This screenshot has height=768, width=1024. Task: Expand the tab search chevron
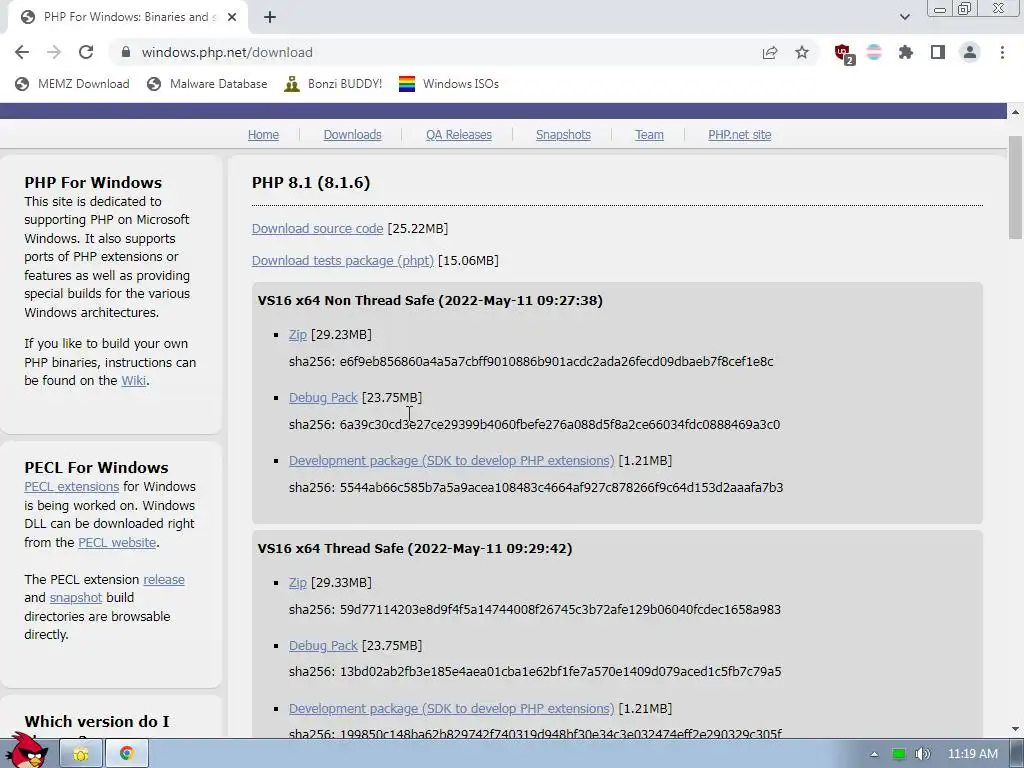[x=904, y=17]
